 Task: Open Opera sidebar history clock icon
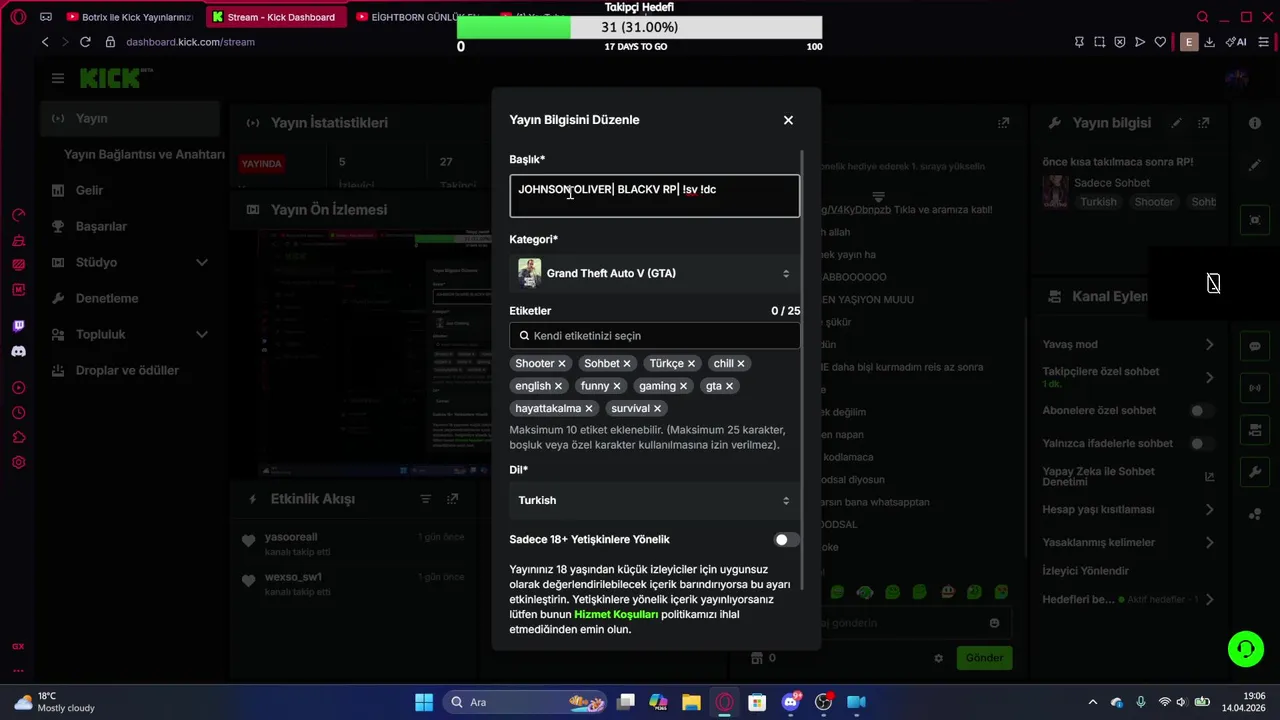click(18, 412)
